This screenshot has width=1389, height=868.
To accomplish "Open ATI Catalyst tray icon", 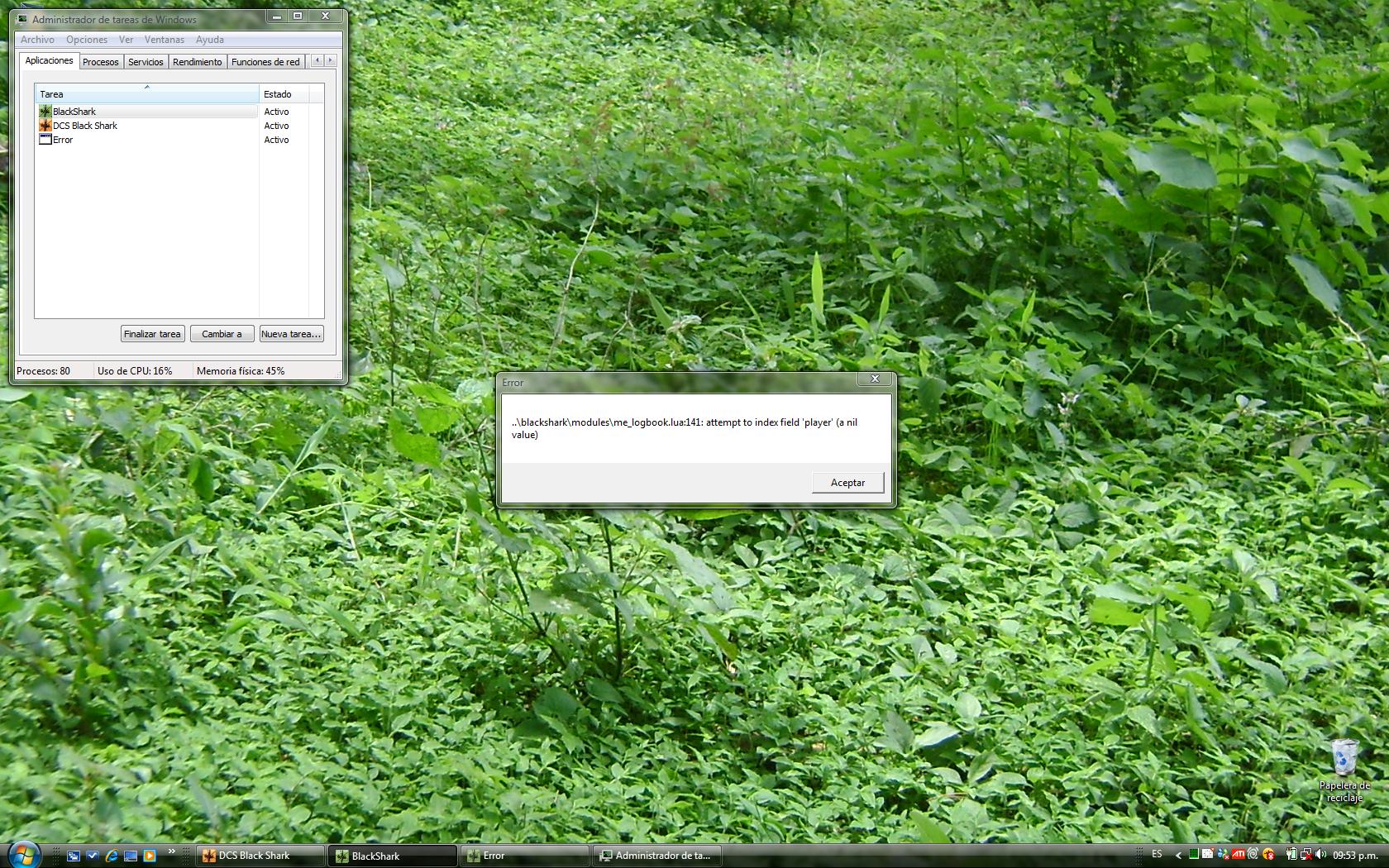I will [x=1239, y=855].
